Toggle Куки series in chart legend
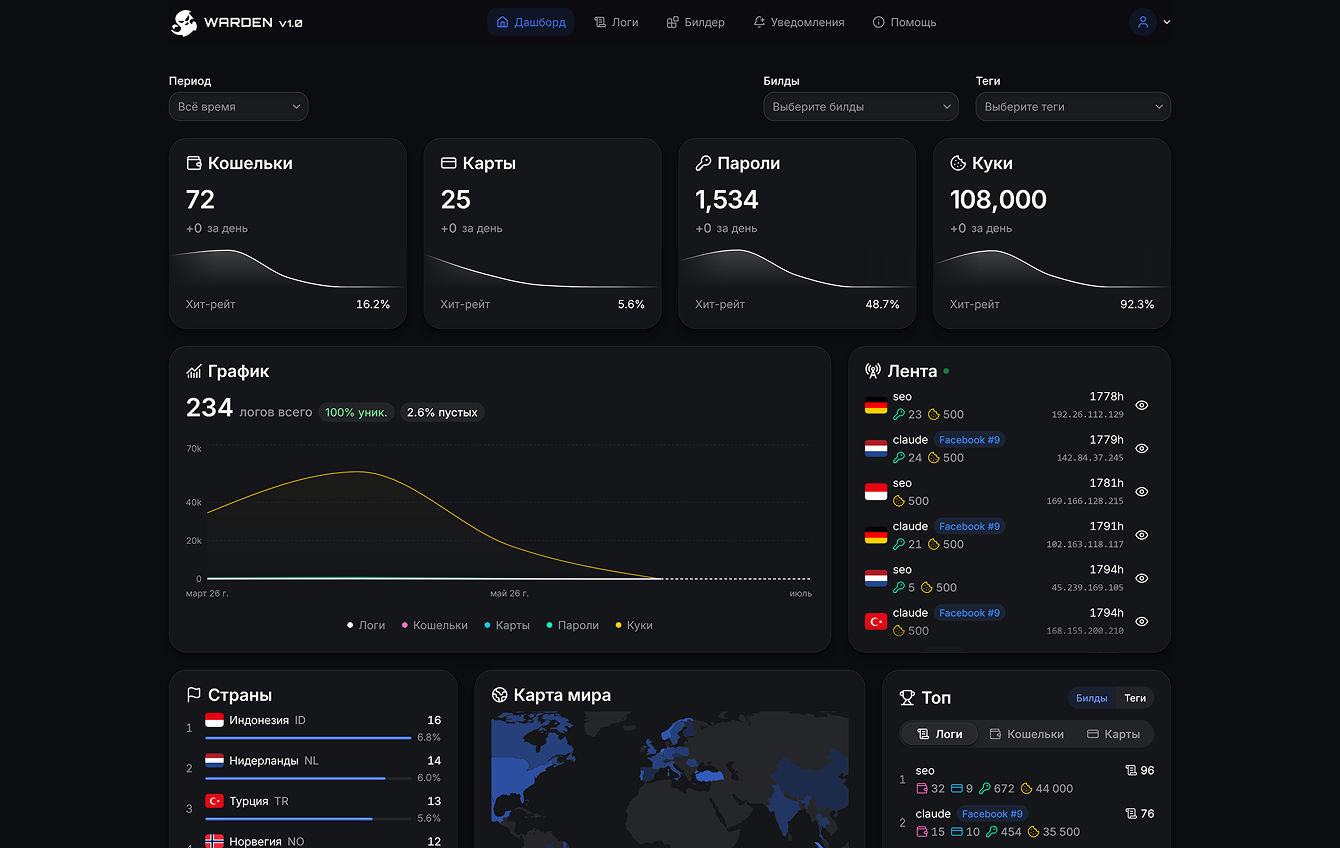The height and width of the screenshot is (848, 1340). [x=634, y=625]
